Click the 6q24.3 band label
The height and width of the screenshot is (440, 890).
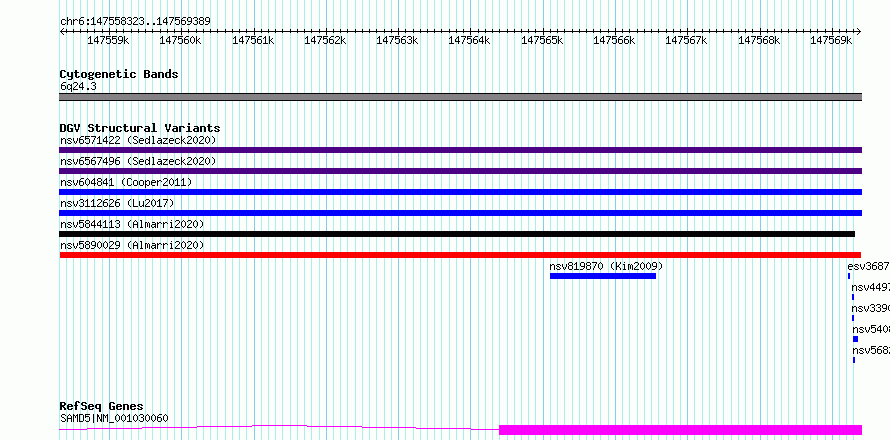click(x=78, y=86)
